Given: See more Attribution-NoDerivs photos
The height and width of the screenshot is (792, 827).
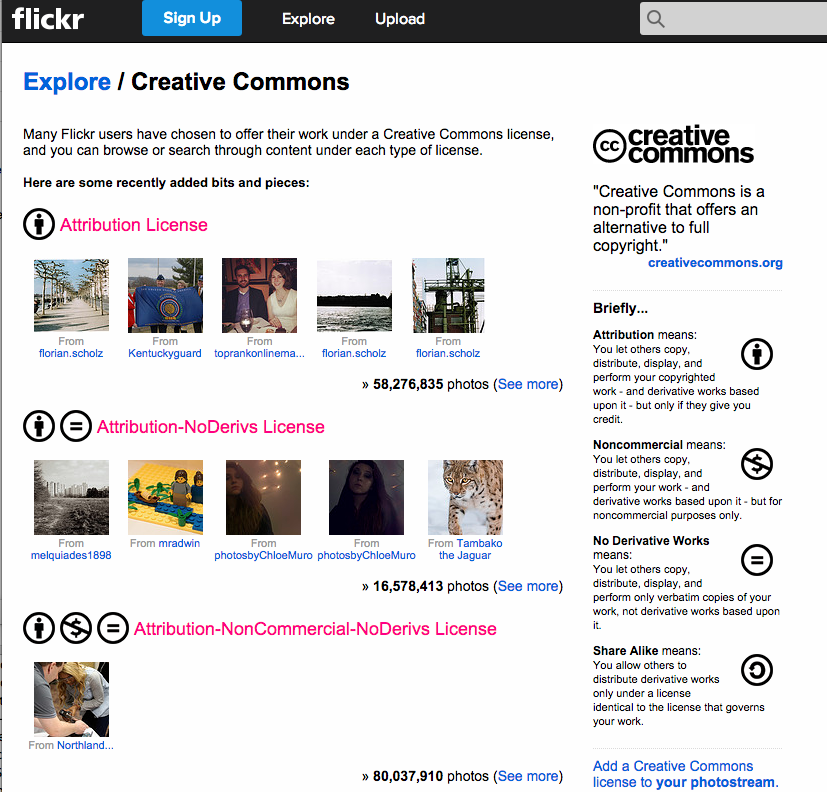Looking at the screenshot, I should pos(528,586).
